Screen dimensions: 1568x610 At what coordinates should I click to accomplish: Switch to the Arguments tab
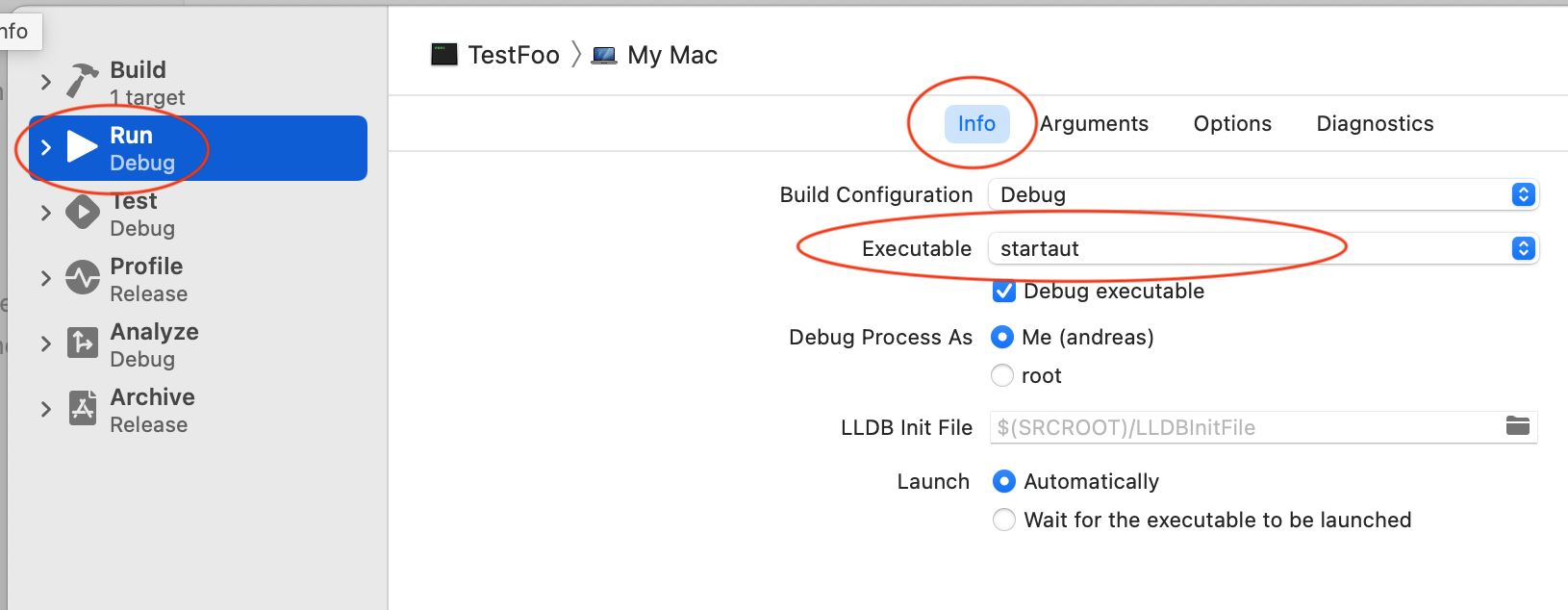1094,124
